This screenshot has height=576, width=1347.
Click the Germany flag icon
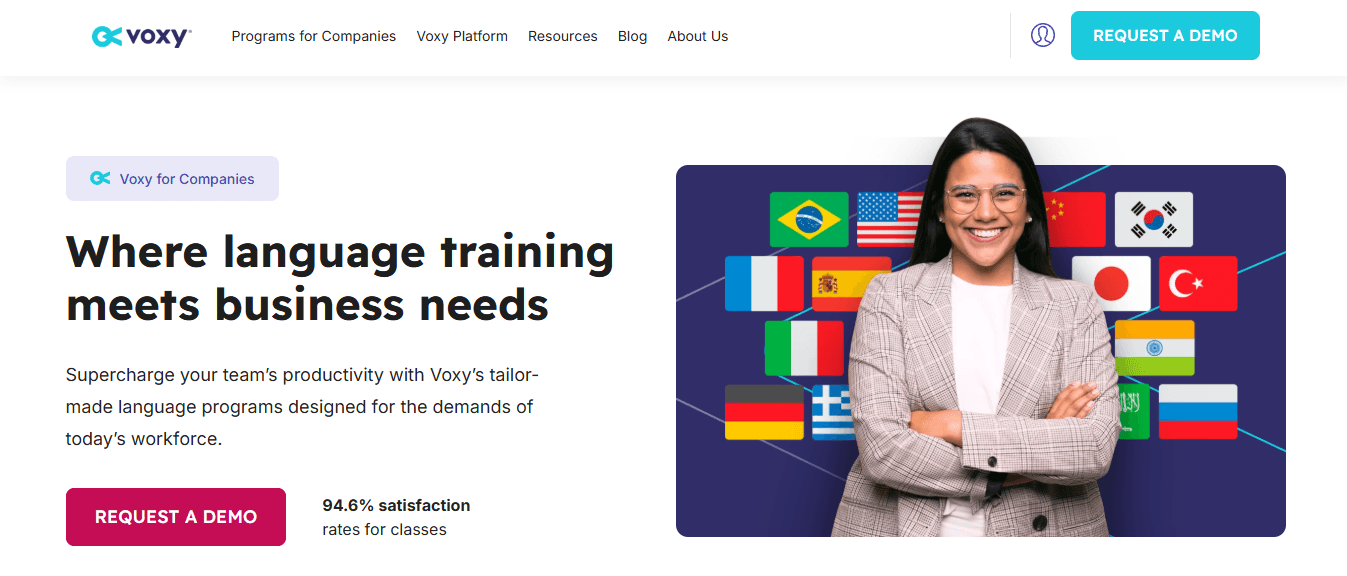point(764,412)
